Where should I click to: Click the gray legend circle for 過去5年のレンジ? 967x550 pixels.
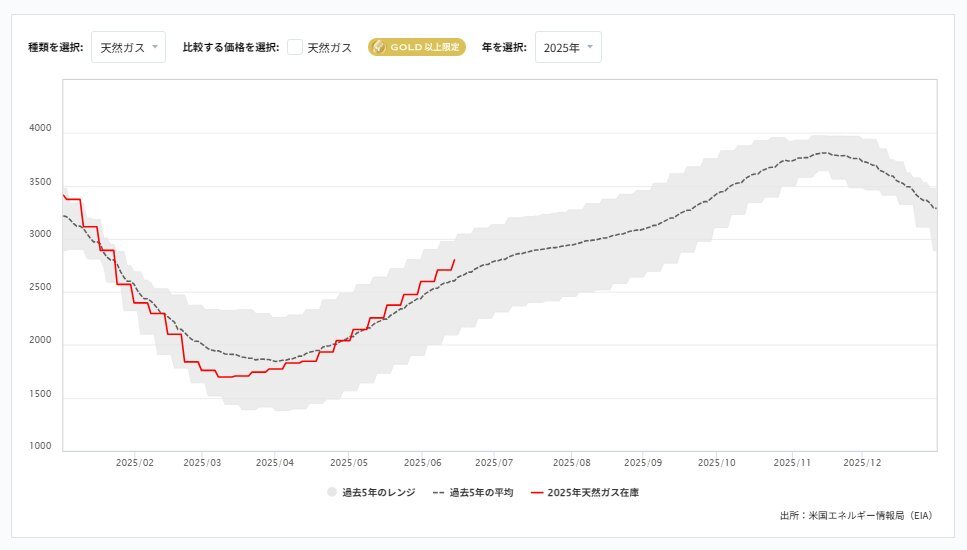click(332, 492)
